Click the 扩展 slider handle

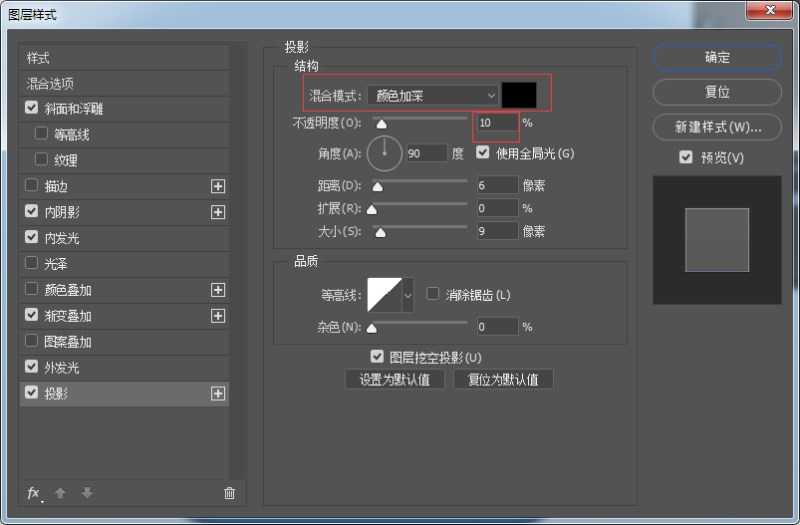[x=372, y=210]
